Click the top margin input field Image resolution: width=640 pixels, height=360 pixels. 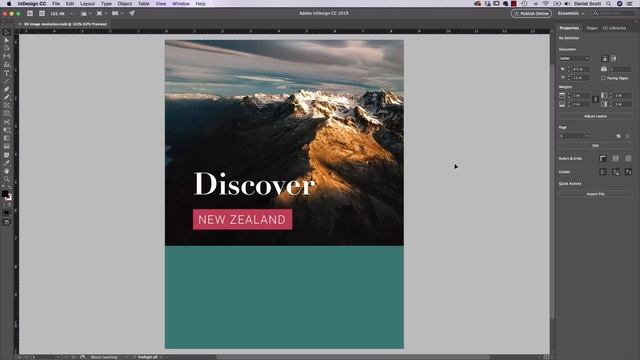point(580,96)
